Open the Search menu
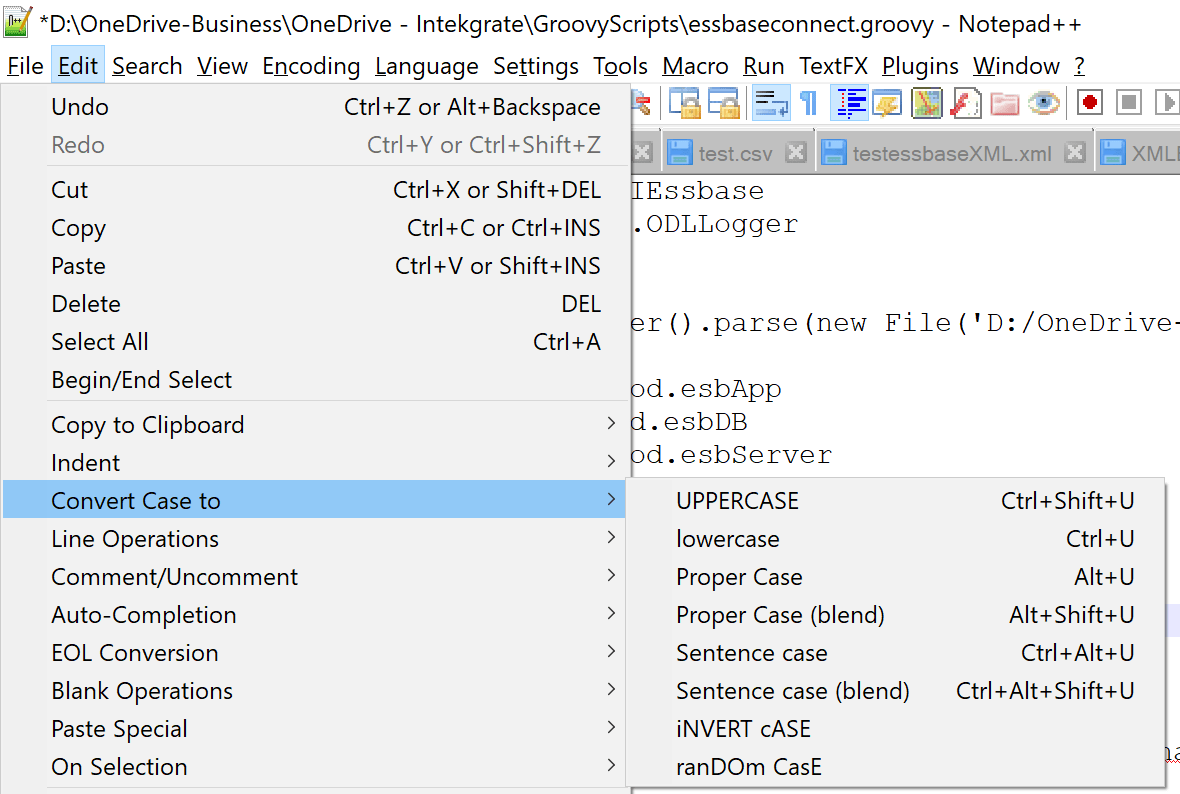Viewport: 1180px width, 794px height. (x=147, y=66)
